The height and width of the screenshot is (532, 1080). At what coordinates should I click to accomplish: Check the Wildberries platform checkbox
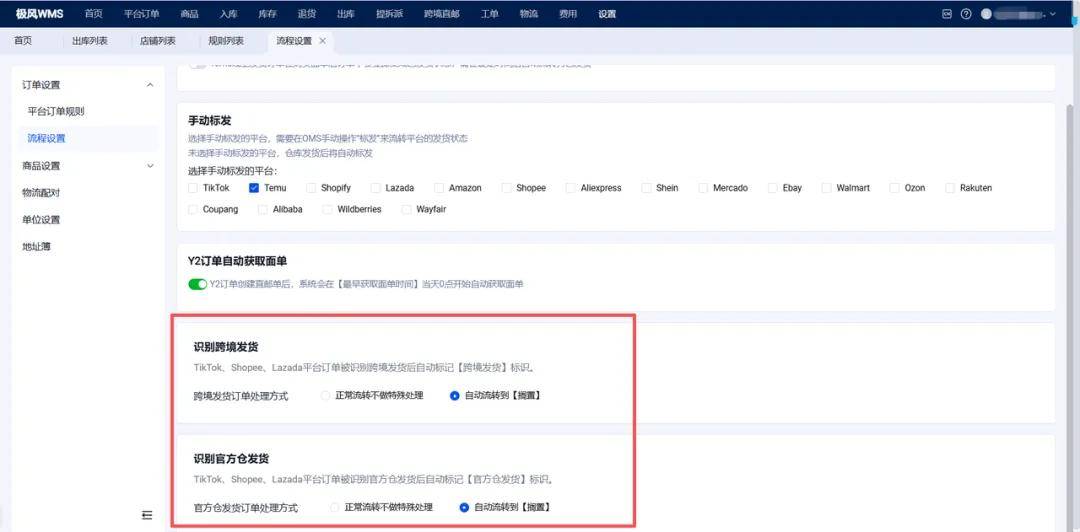(328, 209)
